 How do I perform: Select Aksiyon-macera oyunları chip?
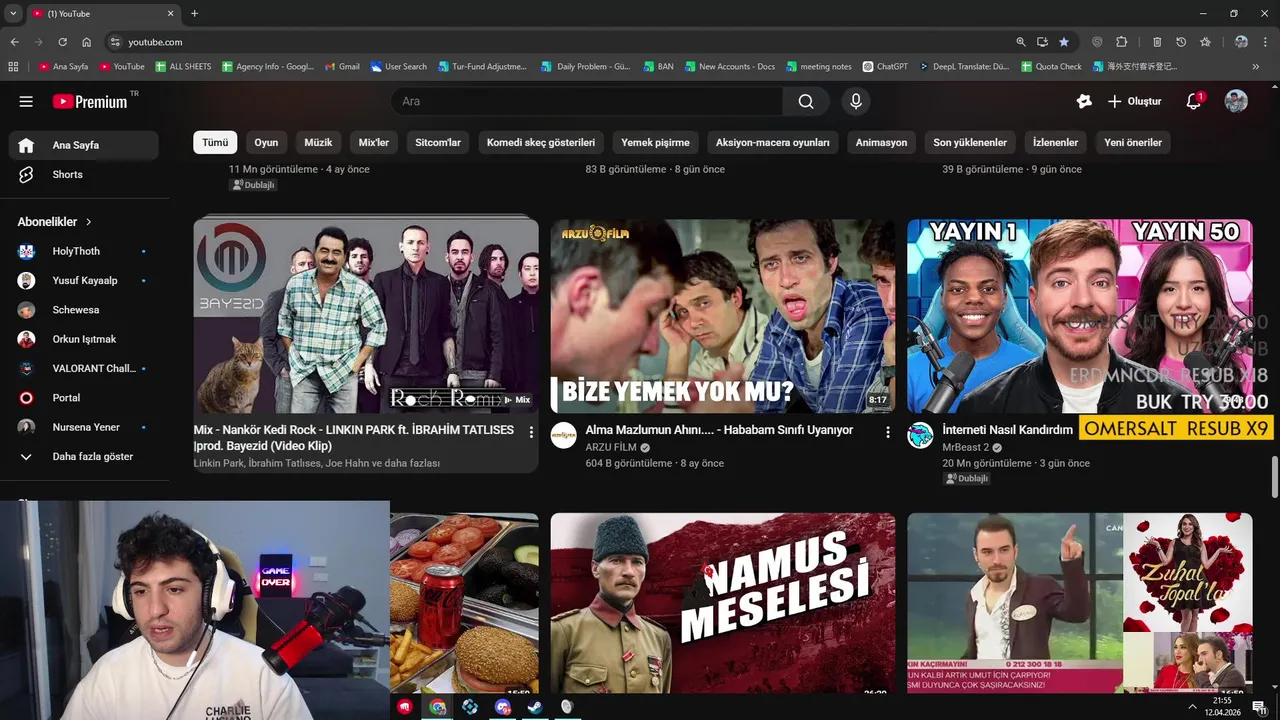coord(773,142)
